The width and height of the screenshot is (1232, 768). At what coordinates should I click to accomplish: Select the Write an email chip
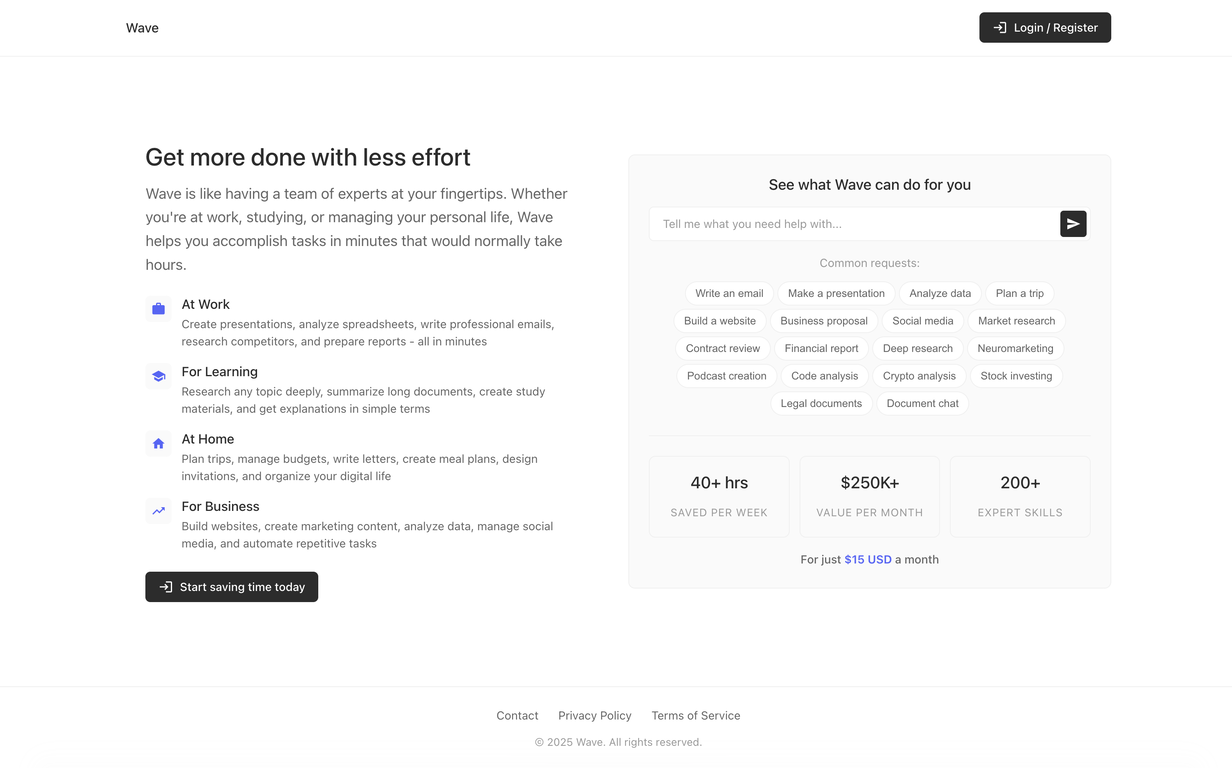click(729, 293)
